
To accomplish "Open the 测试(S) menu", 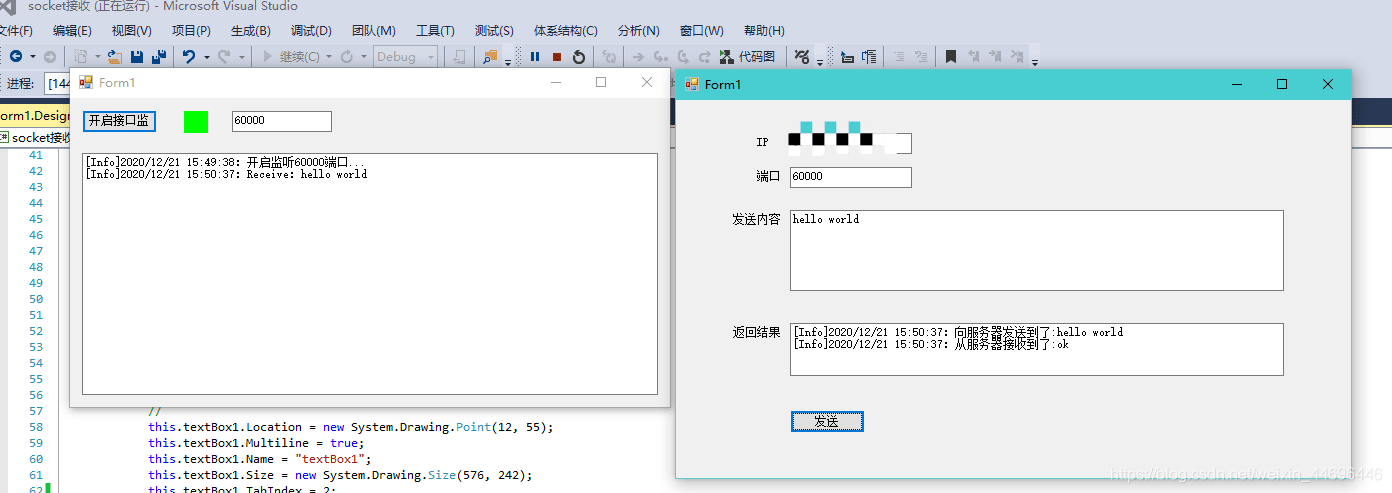I will coord(494,31).
